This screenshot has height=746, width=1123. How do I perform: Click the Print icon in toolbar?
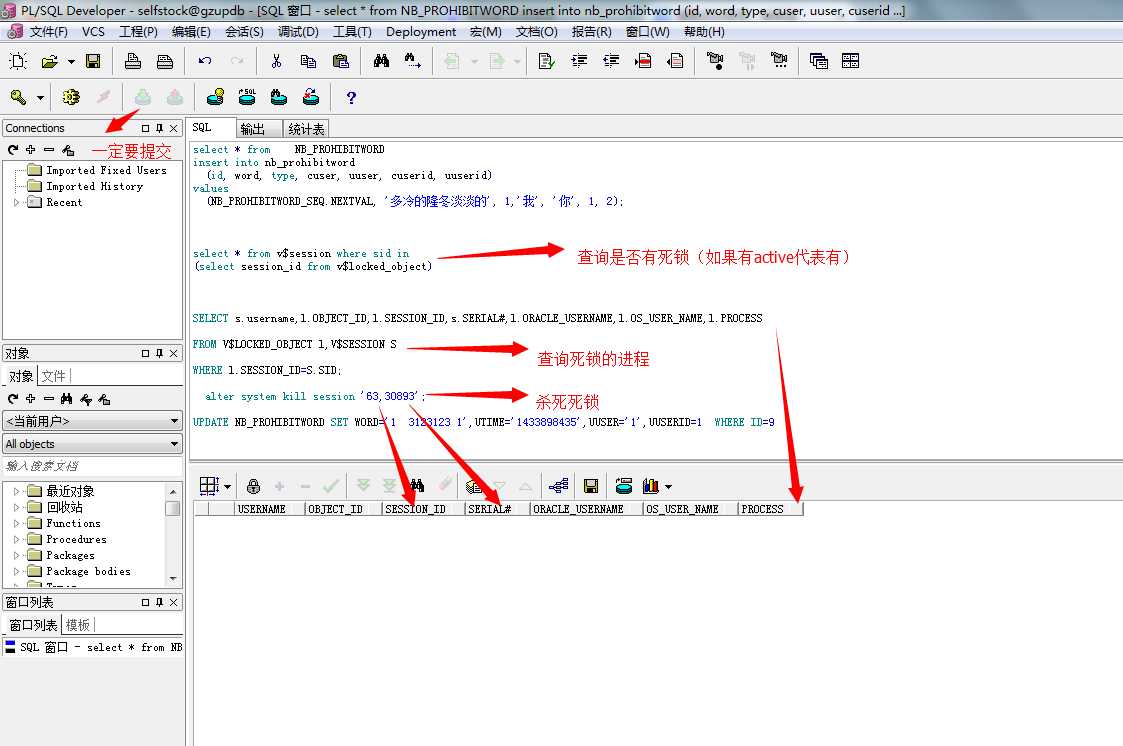tap(132, 61)
